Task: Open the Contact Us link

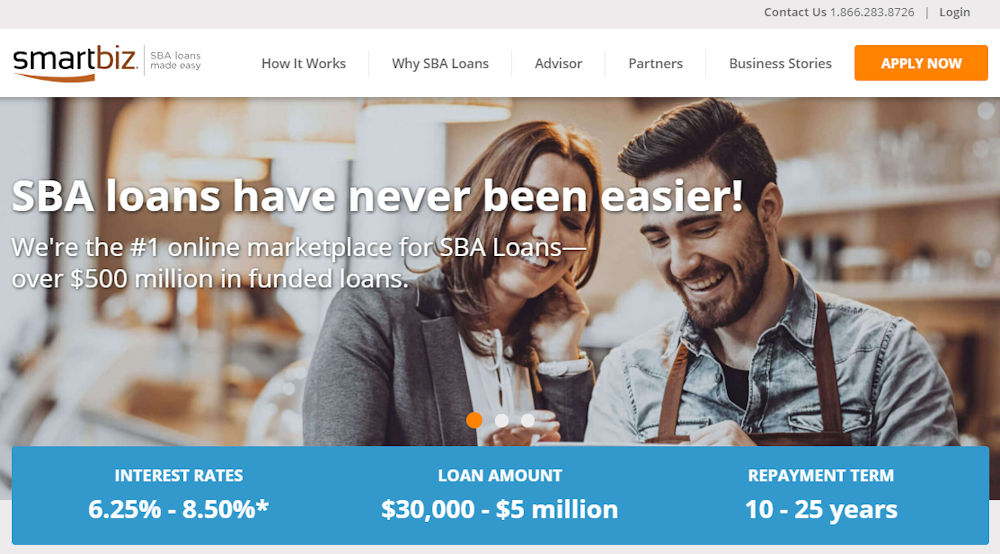Action: (795, 12)
